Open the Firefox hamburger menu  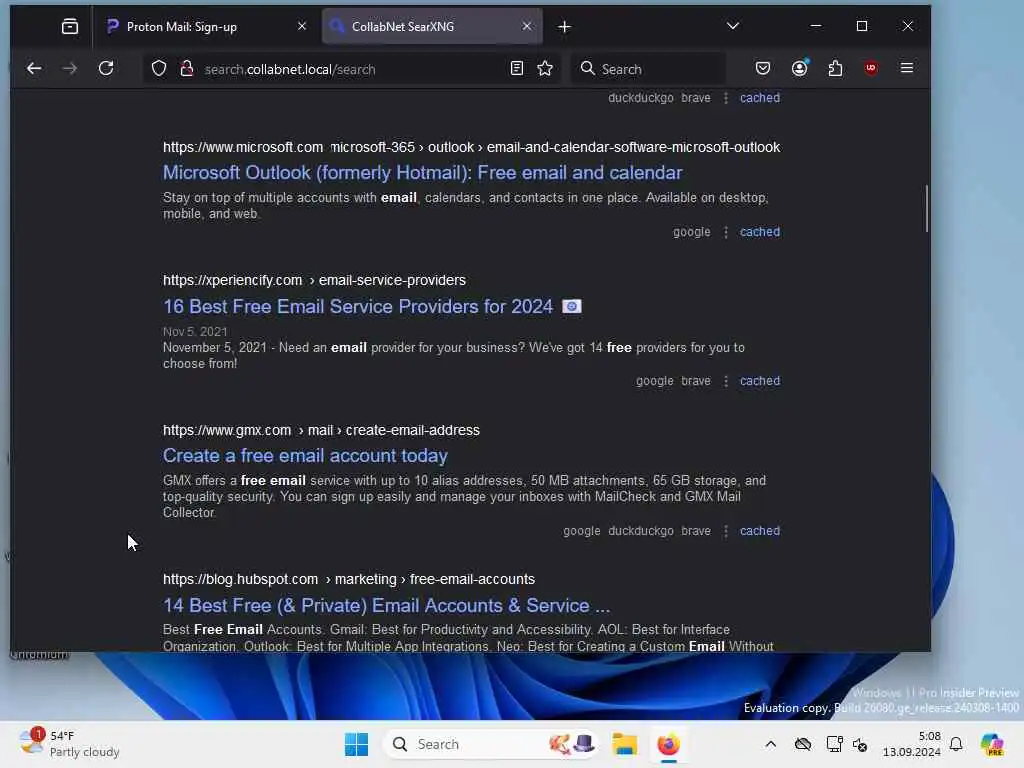point(907,69)
